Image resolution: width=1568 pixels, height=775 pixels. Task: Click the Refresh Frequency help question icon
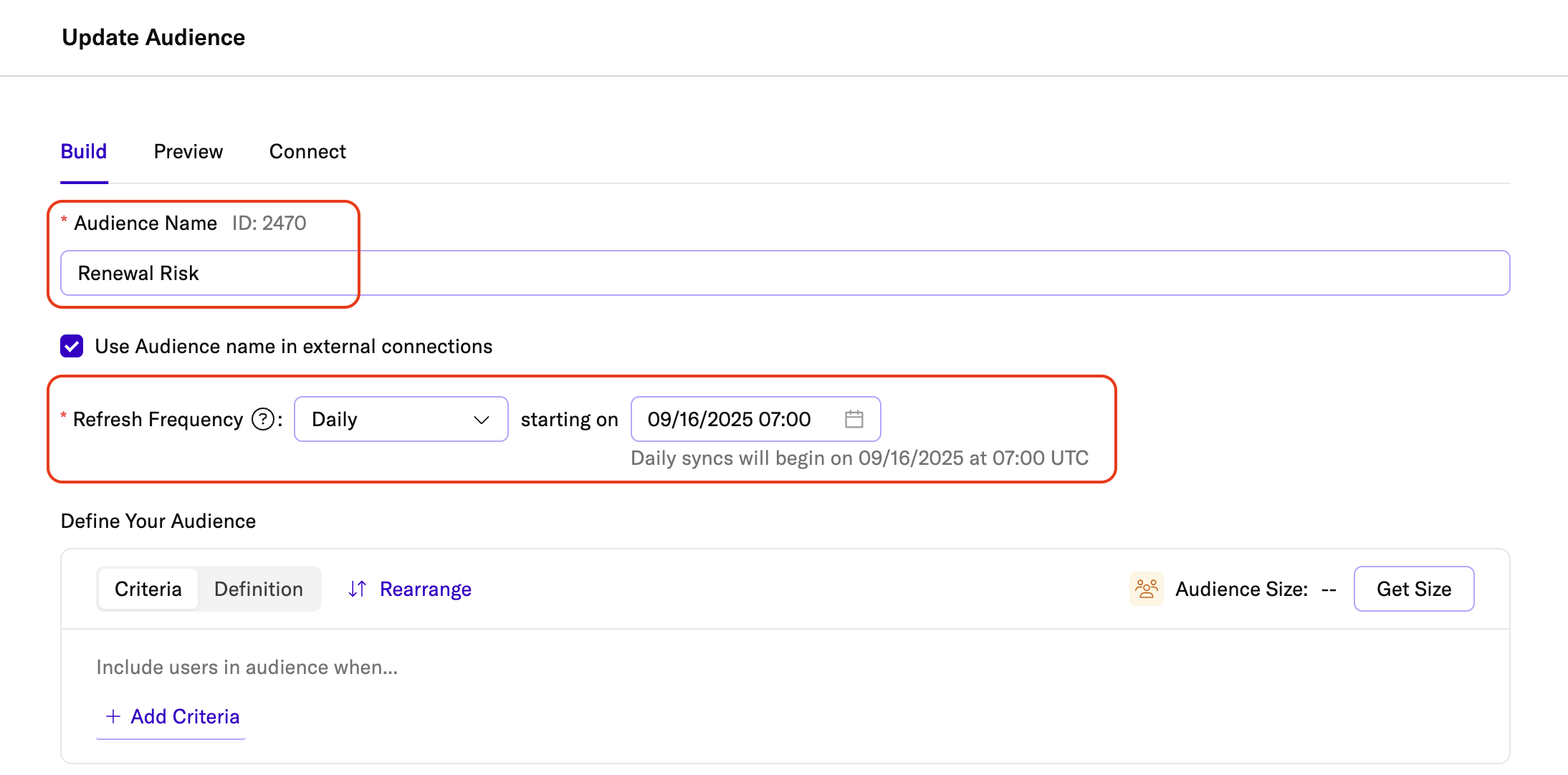263,419
